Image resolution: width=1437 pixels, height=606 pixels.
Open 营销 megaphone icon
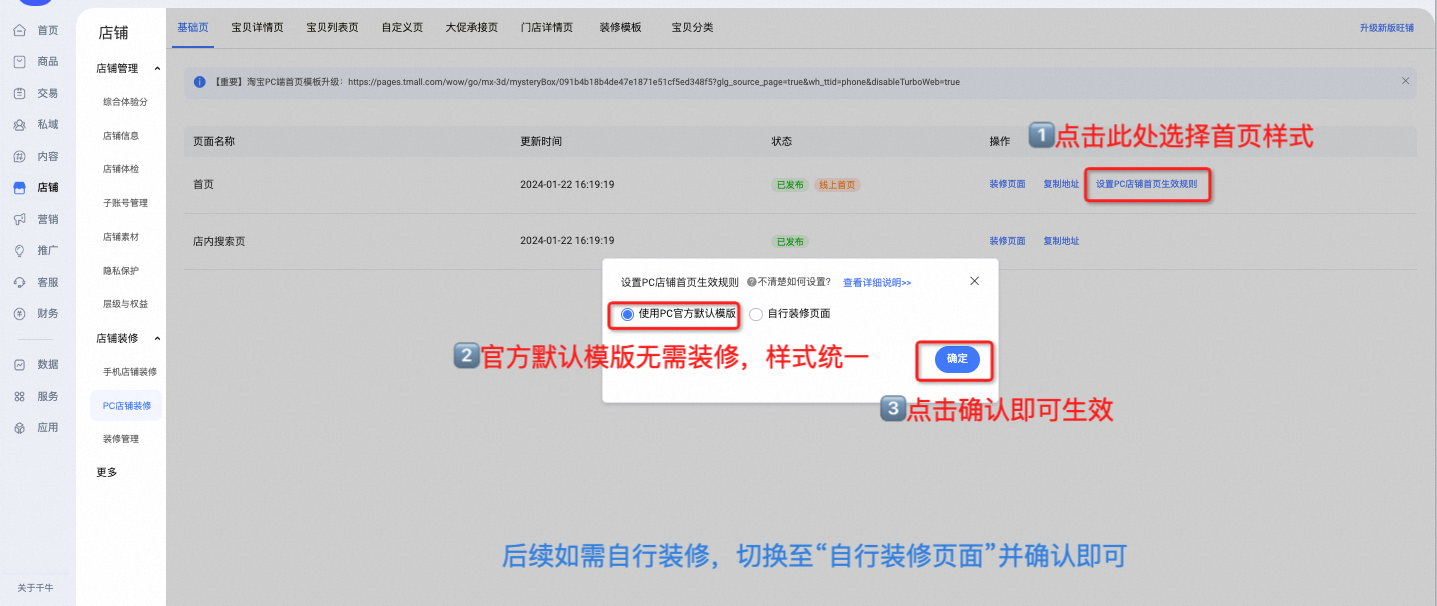pos(20,219)
